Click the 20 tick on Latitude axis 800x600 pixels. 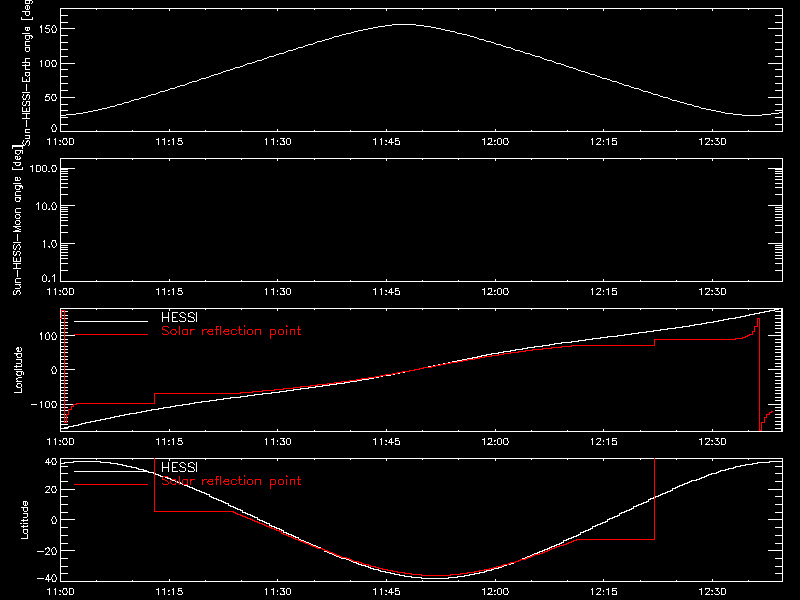click(x=51, y=490)
